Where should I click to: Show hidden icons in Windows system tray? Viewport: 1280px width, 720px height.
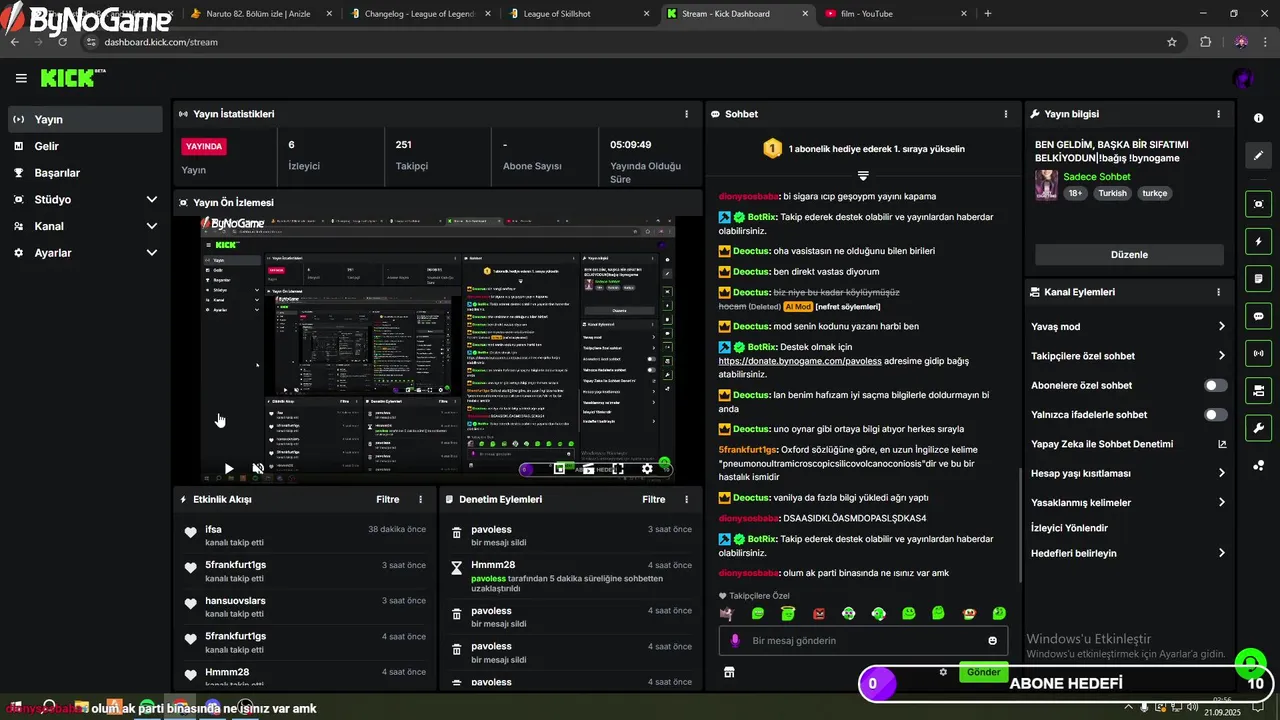1128,707
